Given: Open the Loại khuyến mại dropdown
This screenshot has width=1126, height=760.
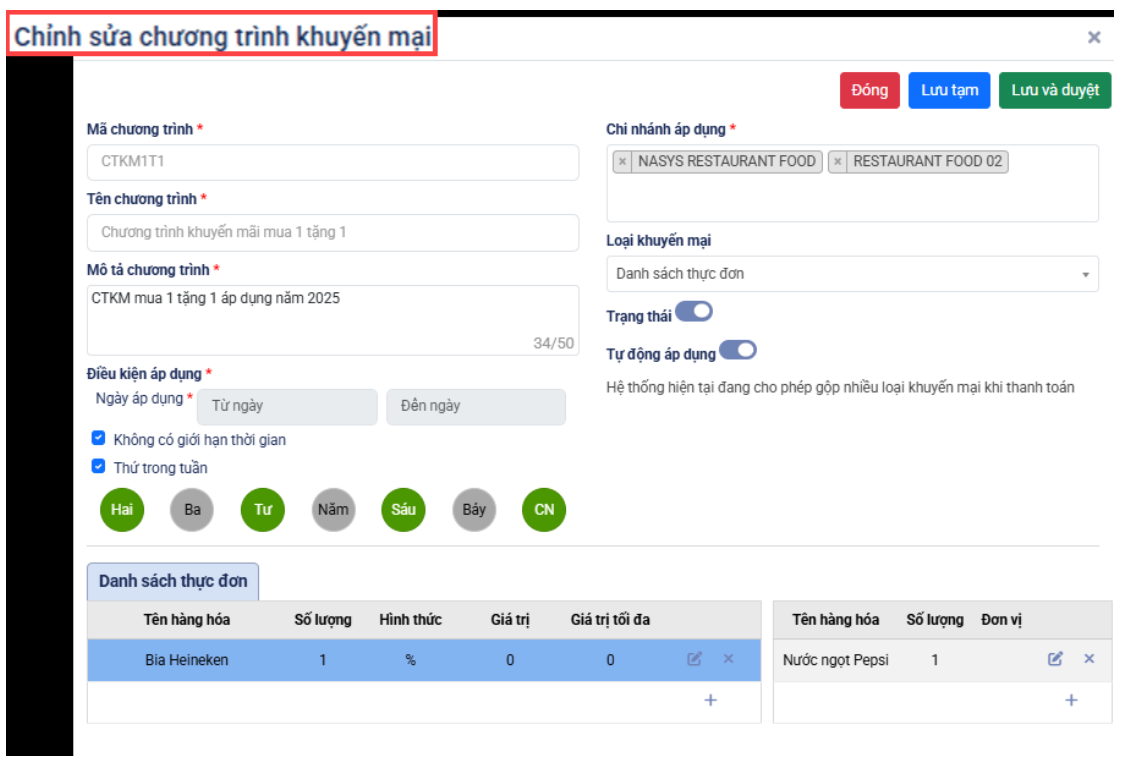Looking at the screenshot, I should pos(852,274).
